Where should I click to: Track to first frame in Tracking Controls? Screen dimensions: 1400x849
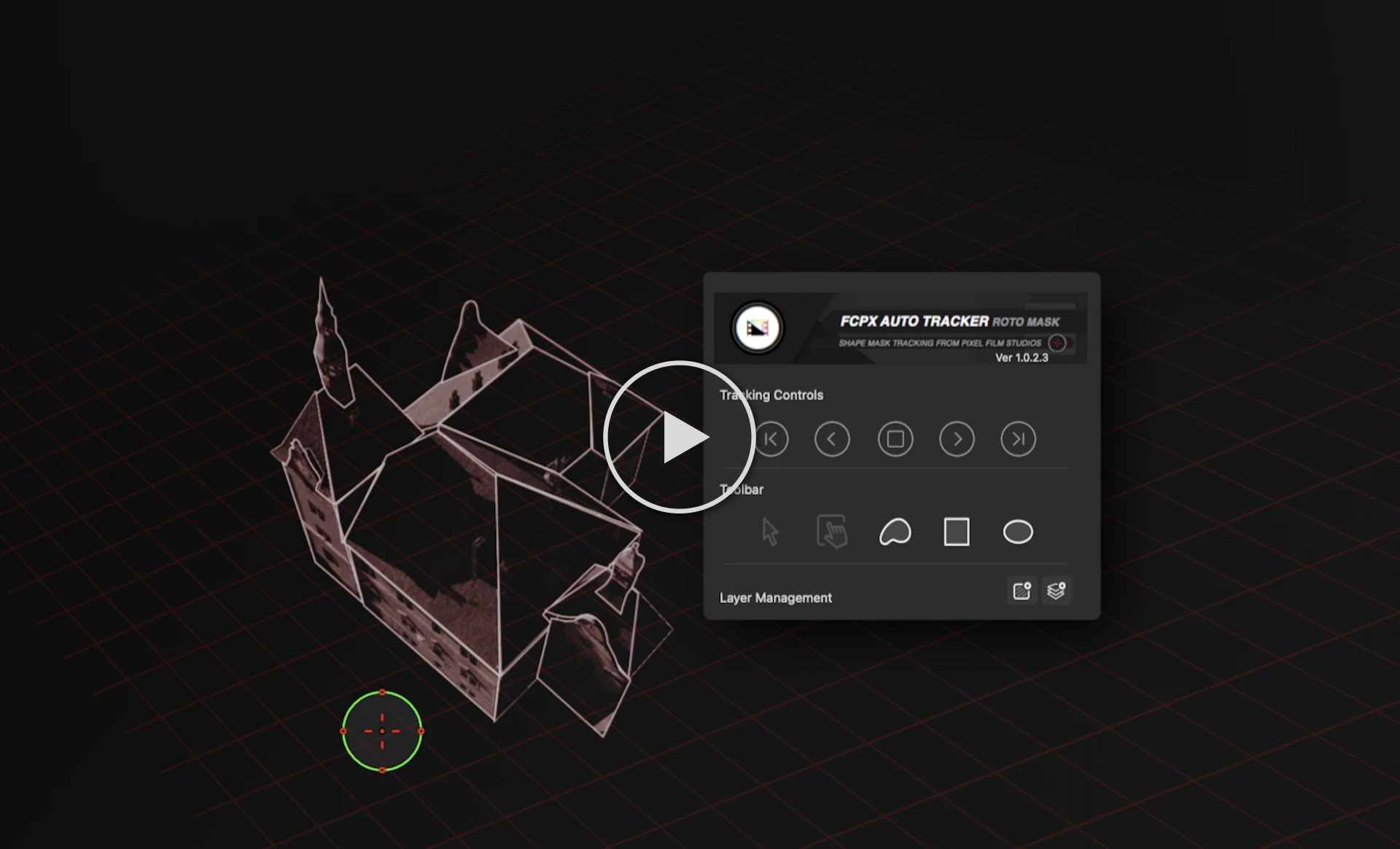(x=771, y=439)
